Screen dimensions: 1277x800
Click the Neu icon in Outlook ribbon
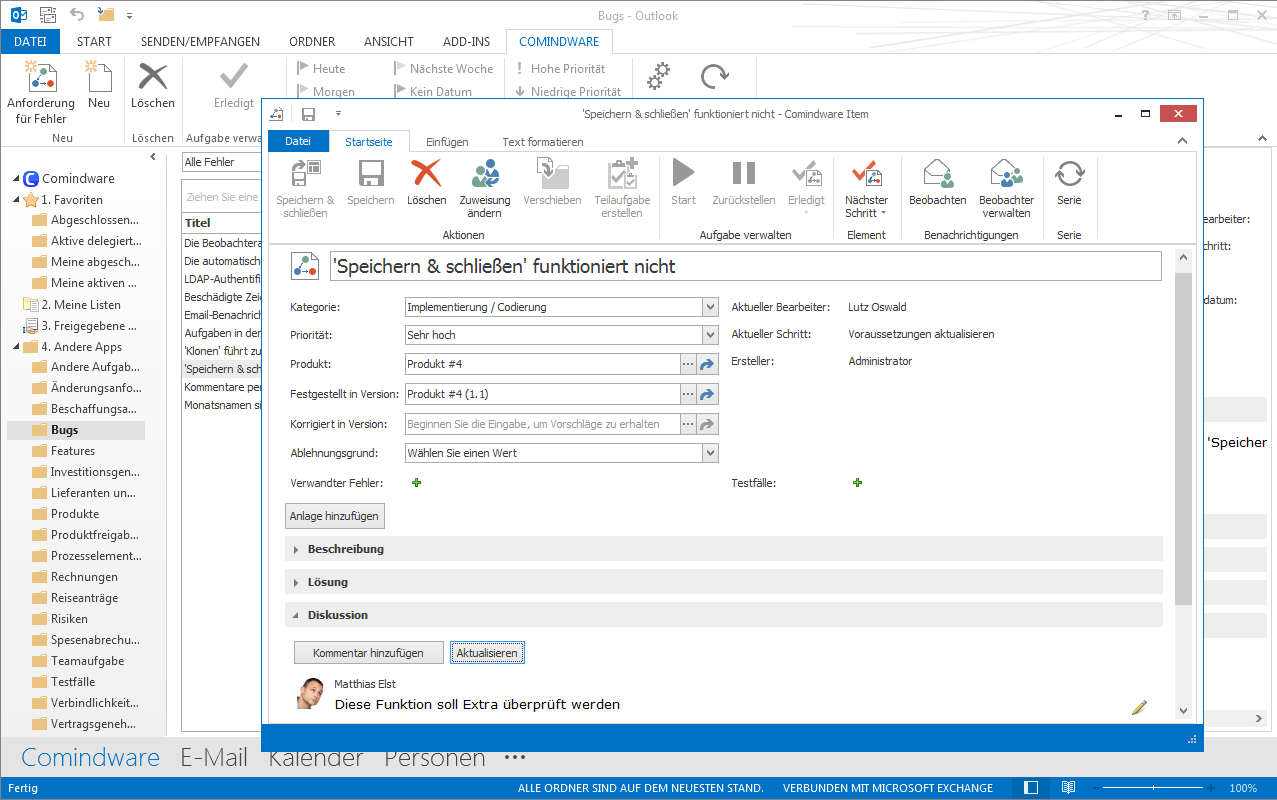tap(98, 76)
